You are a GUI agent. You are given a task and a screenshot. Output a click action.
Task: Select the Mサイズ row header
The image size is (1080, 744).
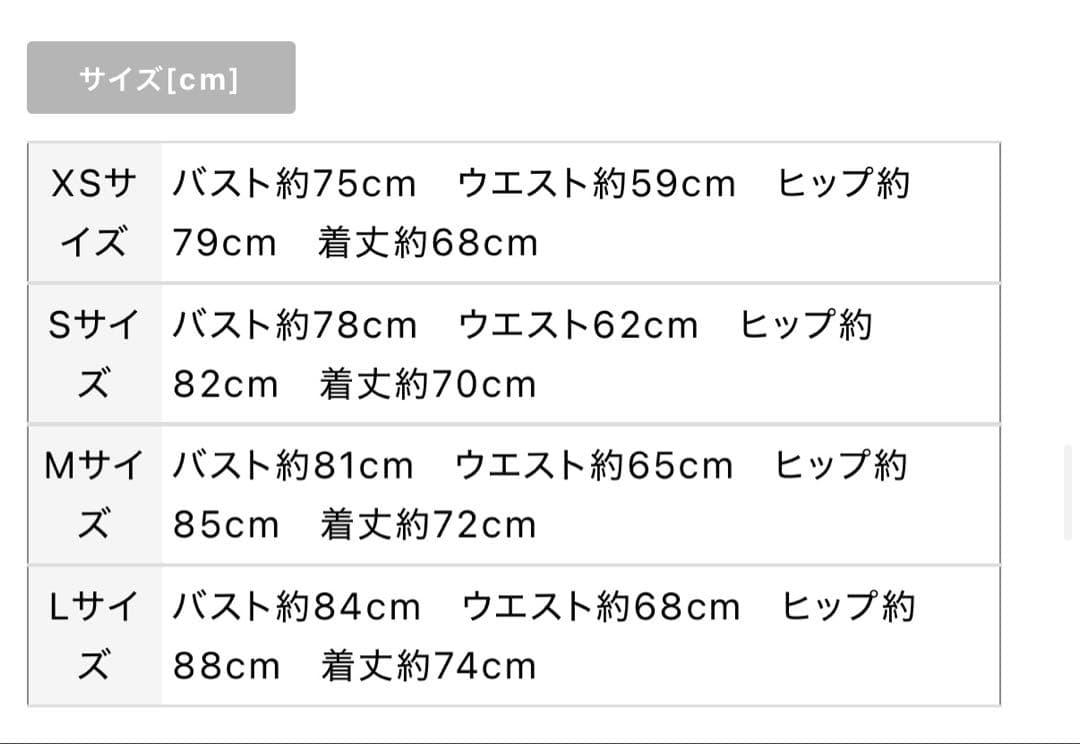tap(94, 495)
